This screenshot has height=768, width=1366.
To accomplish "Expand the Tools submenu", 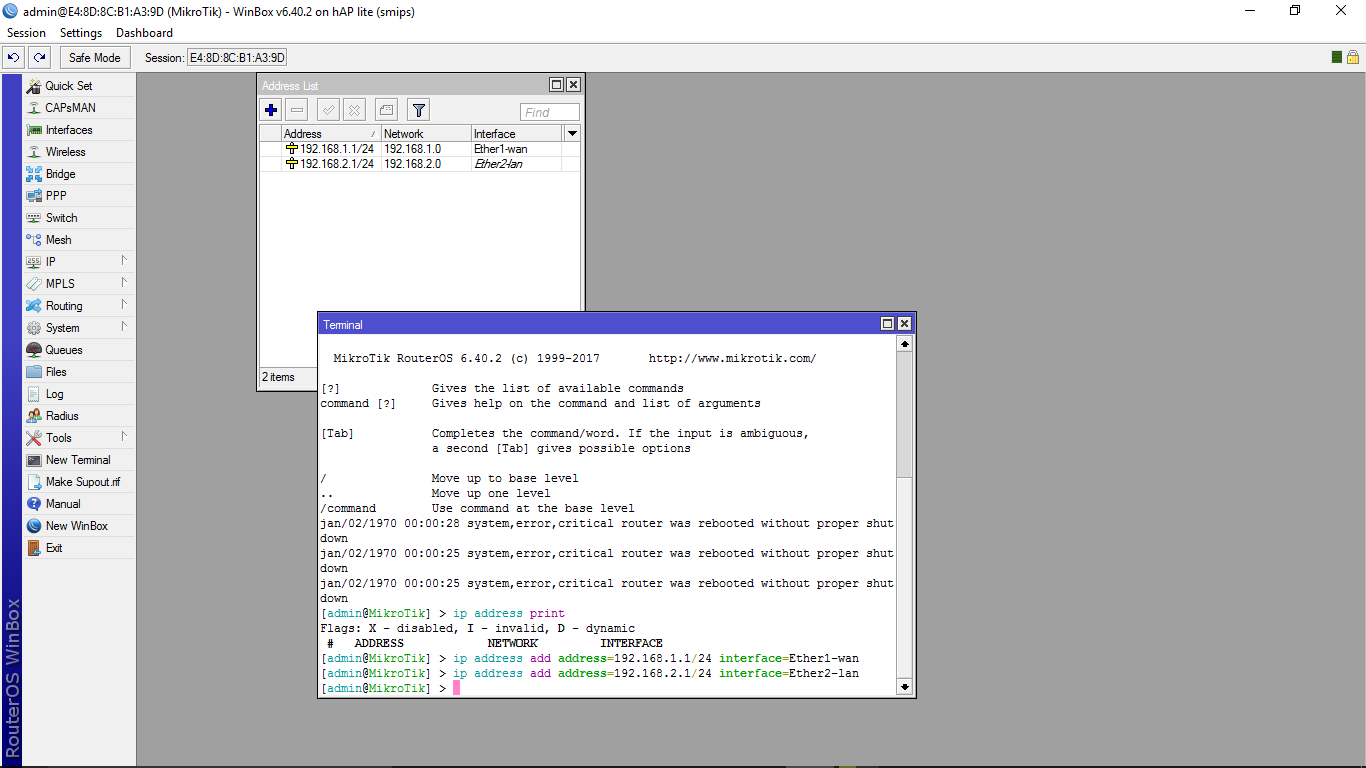I will click(x=79, y=438).
